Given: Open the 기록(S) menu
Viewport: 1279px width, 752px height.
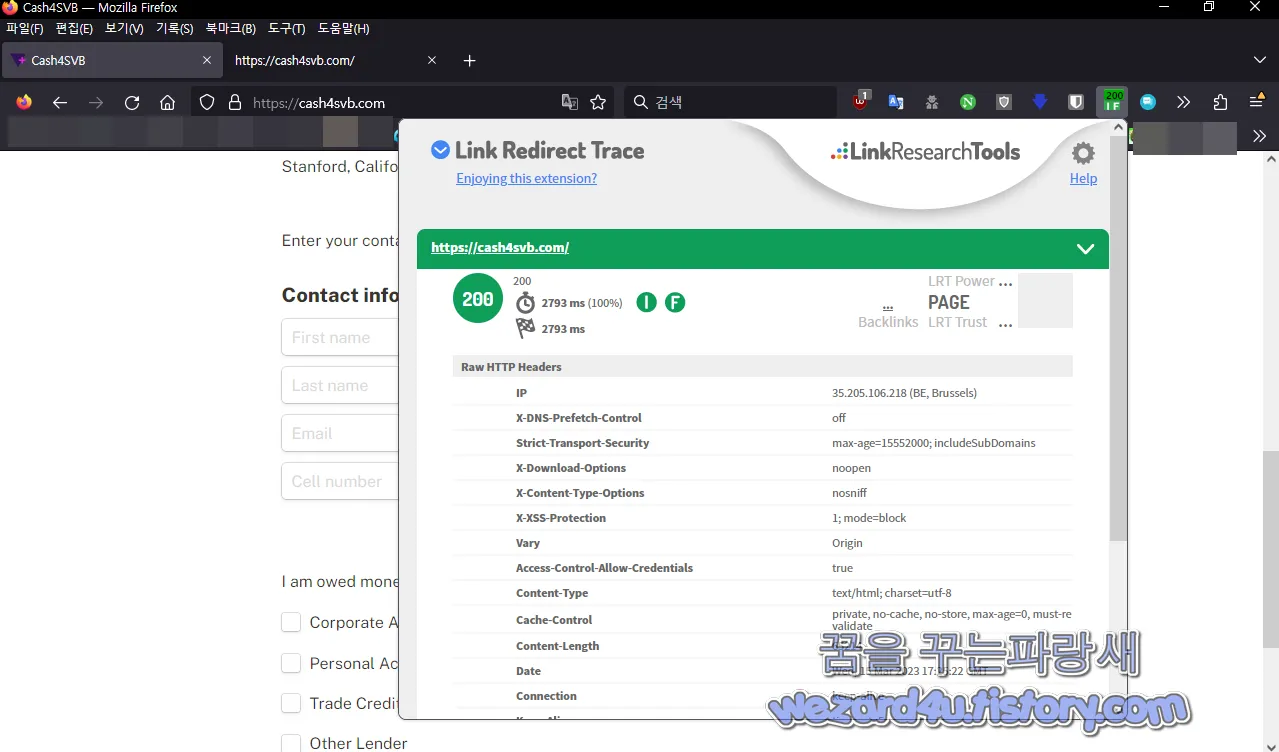Looking at the screenshot, I should pyautogui.click(x=174, y=28).
